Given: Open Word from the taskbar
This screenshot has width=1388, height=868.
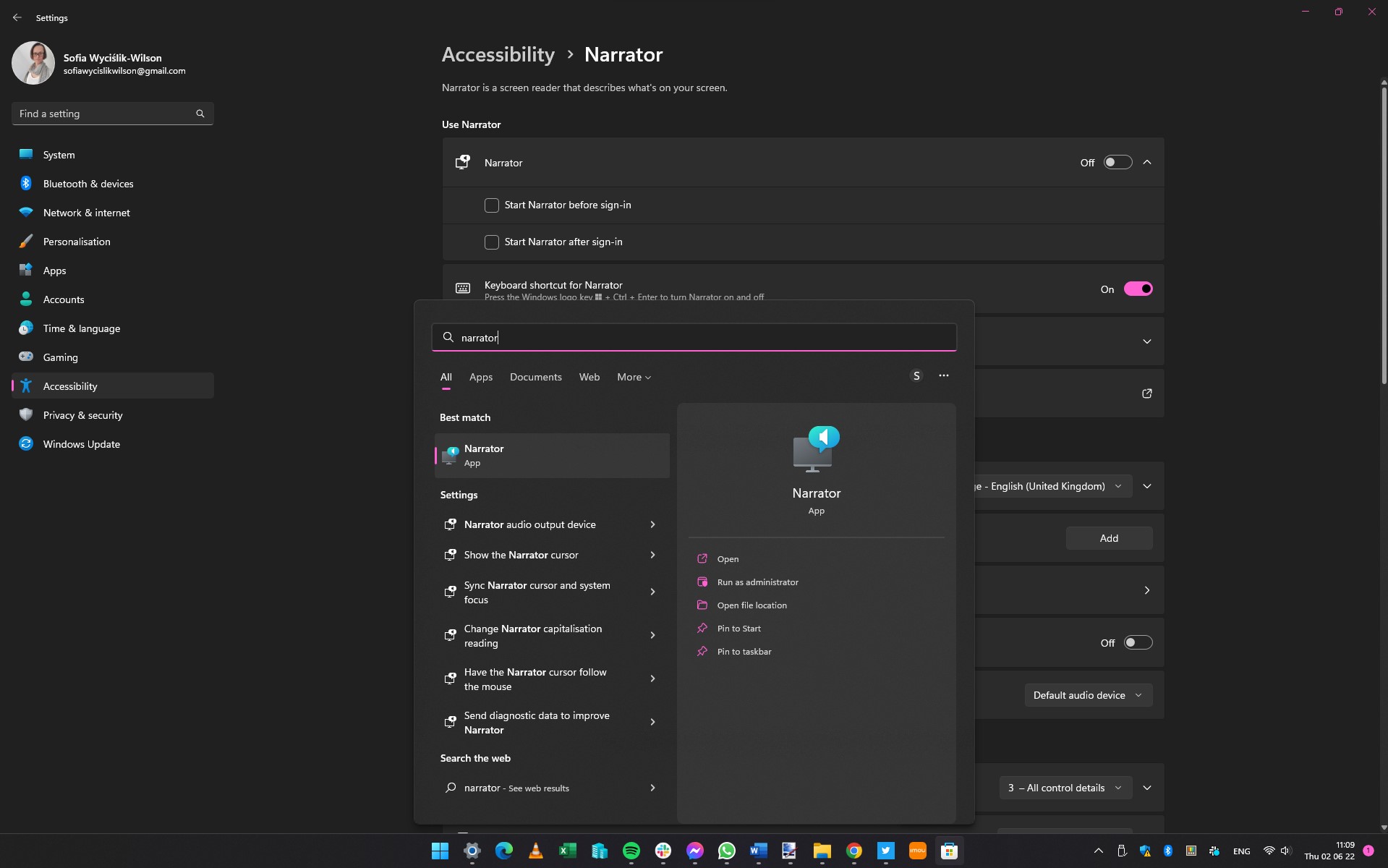Looking at the screenshot, I should pyautogui.click(x=758, y=851).
